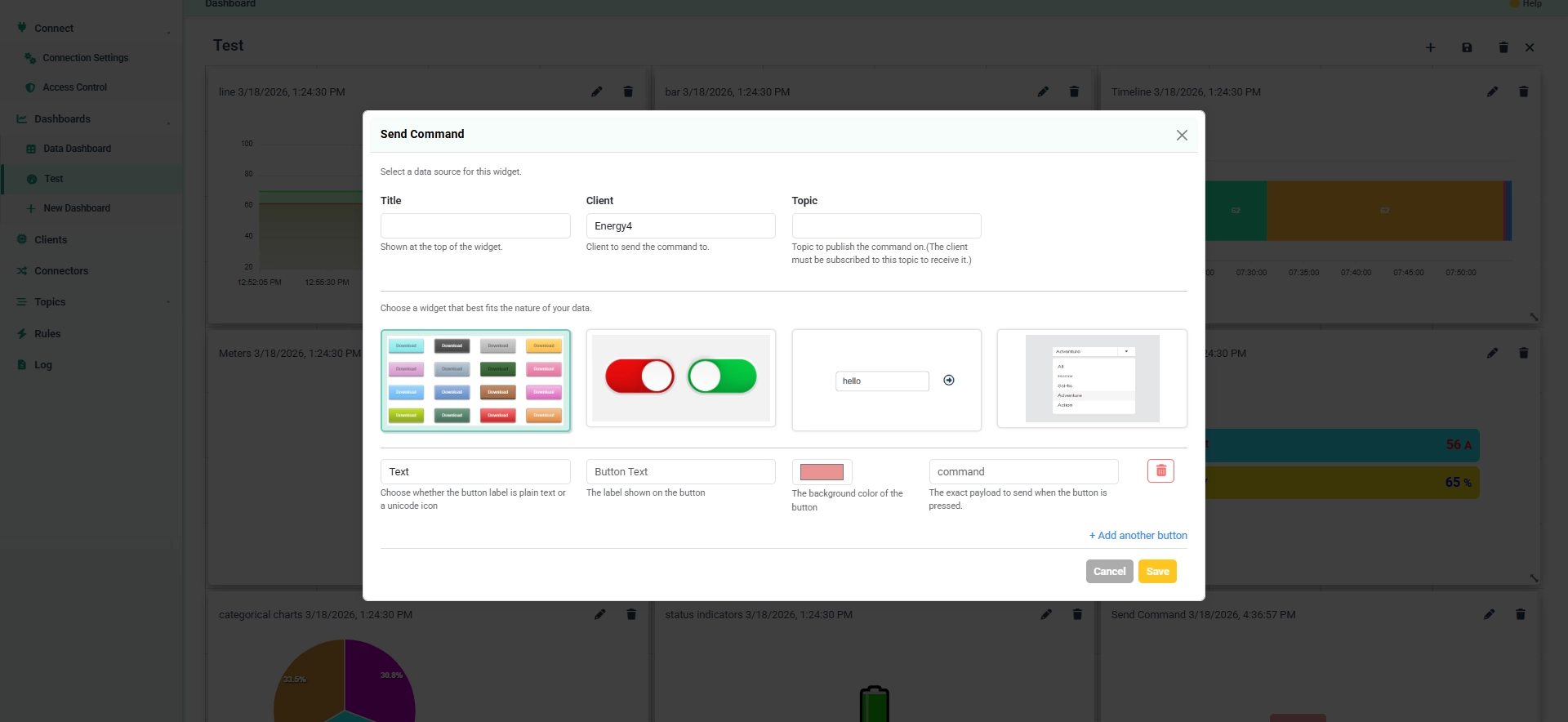1568x722 pixels.
Task: Click the hello text box in thumbnail
Action: click(882, 381)
